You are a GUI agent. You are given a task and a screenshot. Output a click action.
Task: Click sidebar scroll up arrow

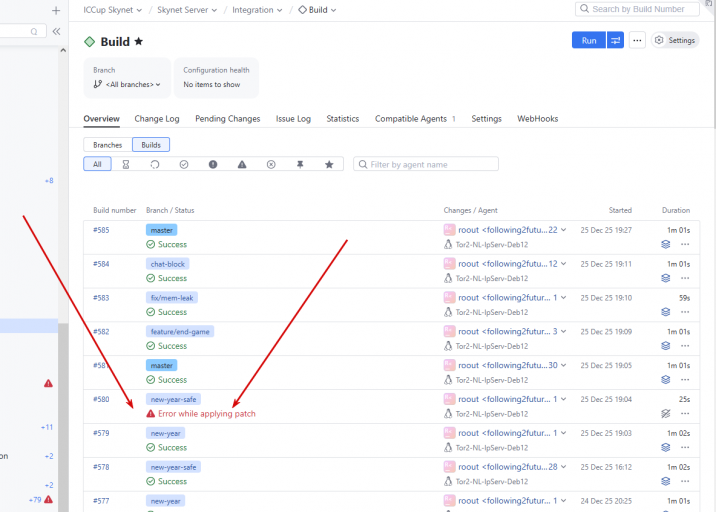coord(63,50)
